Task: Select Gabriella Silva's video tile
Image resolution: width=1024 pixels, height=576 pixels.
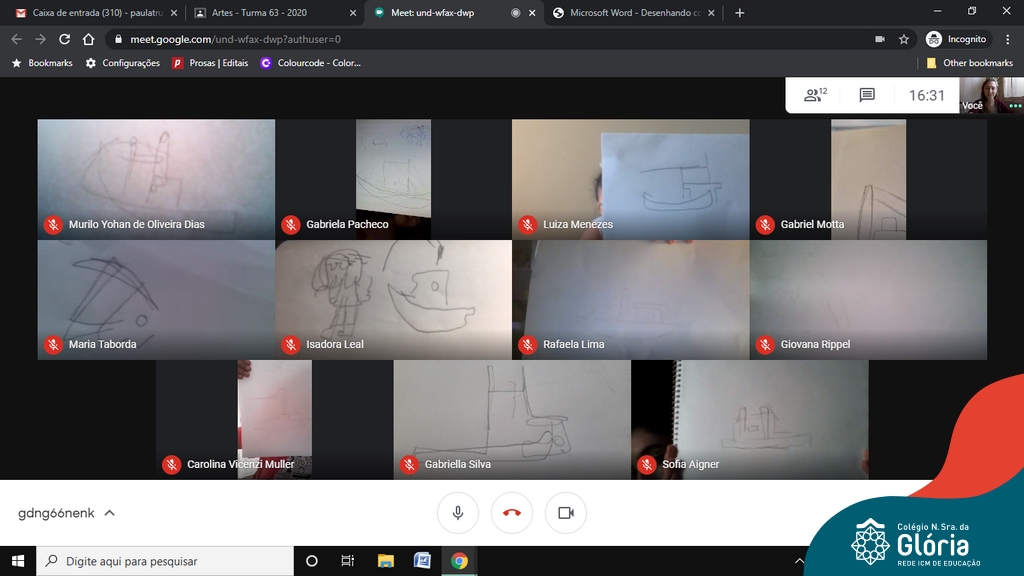Action: pos(512,420)
